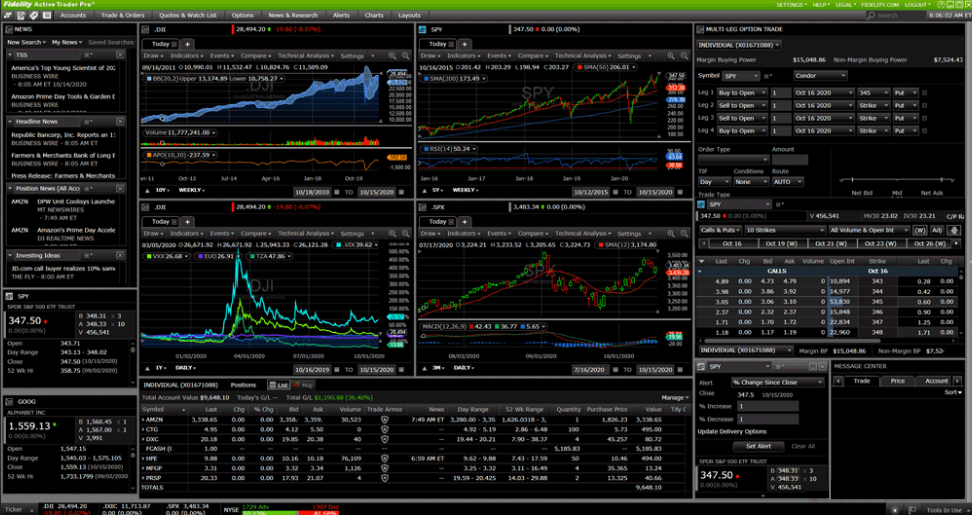Screen dimensions: 972x515
Task: Open Leg 1 Buy to Open dropdown
Action: coord(741,93)
